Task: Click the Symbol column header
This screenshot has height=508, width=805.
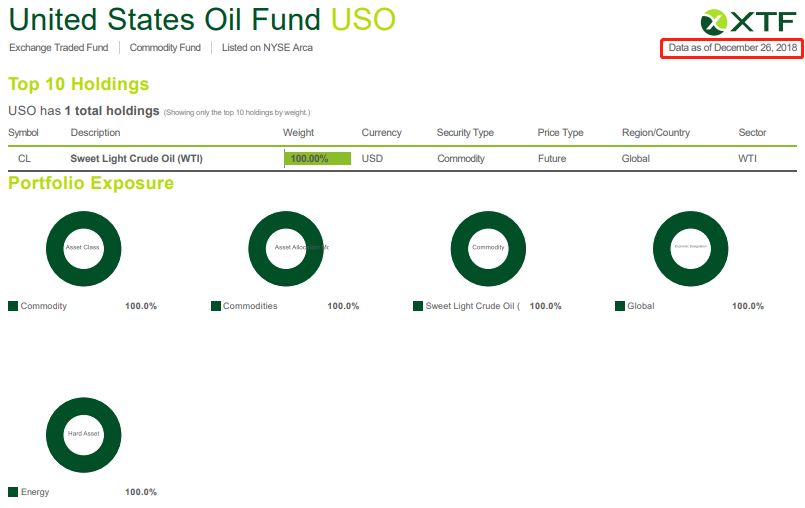Action: pos(23,133)
